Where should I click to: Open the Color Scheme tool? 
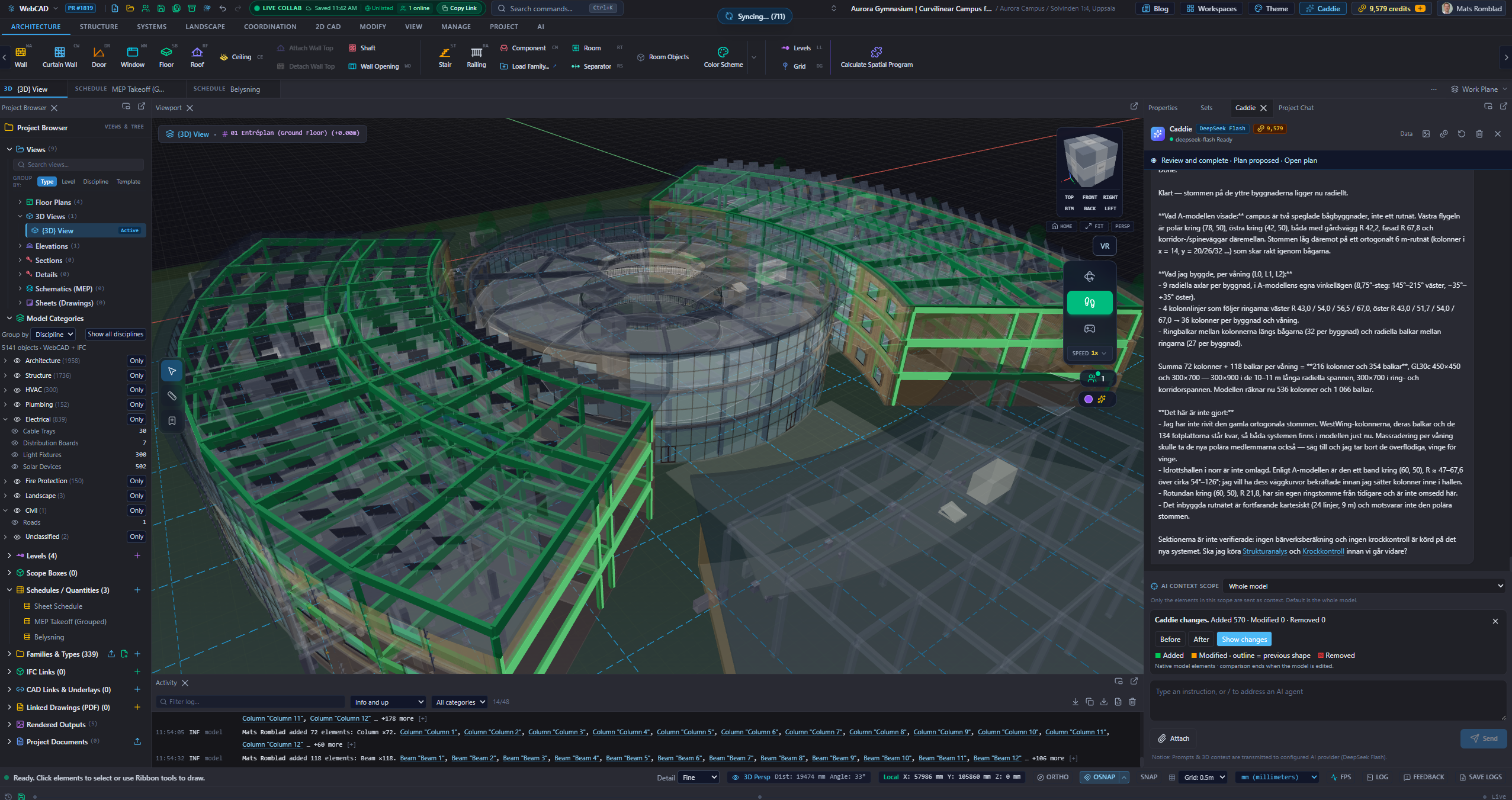723,57
